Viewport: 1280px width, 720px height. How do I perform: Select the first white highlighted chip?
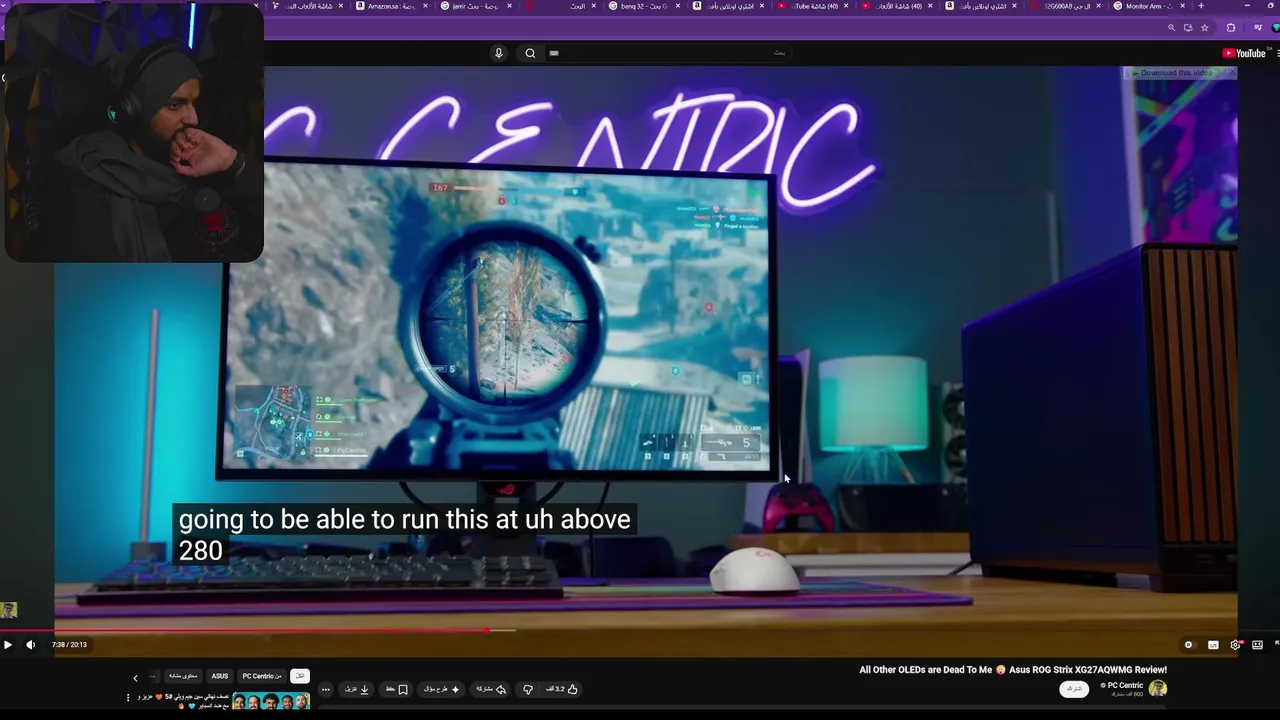[300, 676]
